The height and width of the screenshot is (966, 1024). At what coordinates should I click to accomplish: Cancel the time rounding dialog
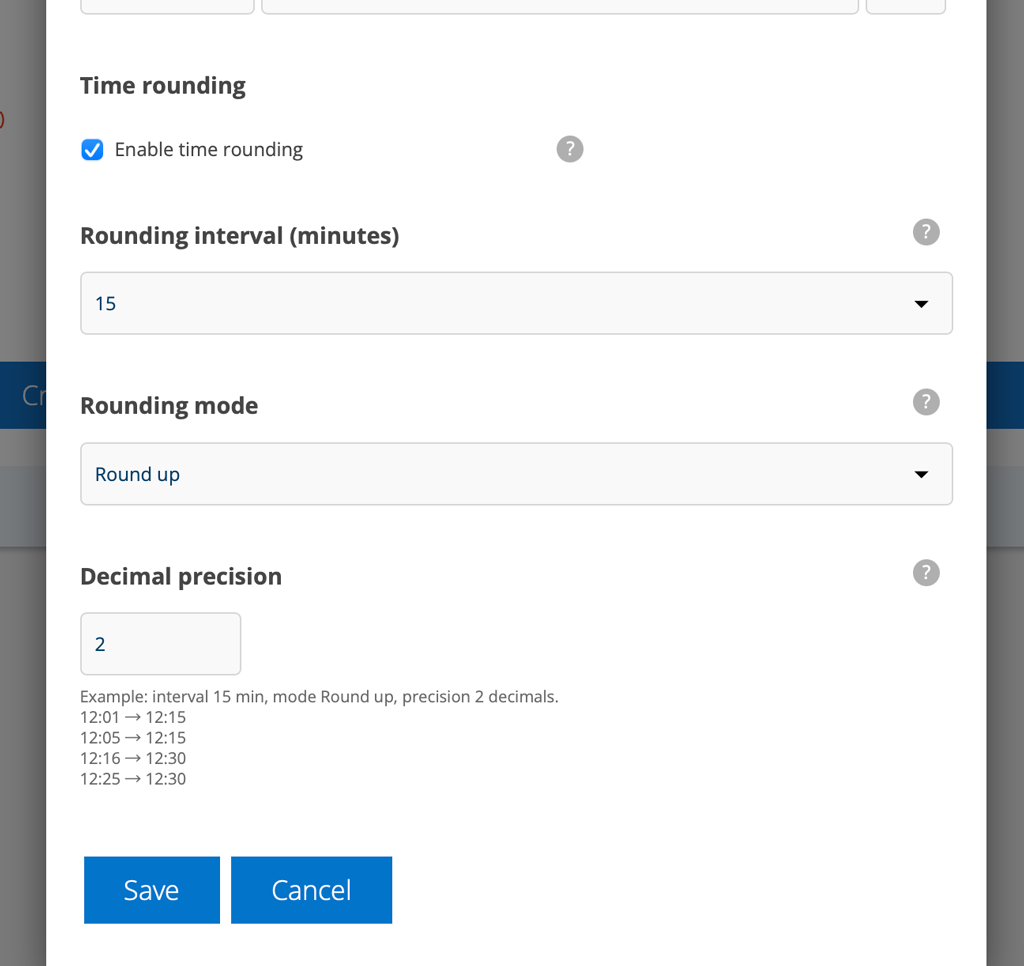click(311, 890)
